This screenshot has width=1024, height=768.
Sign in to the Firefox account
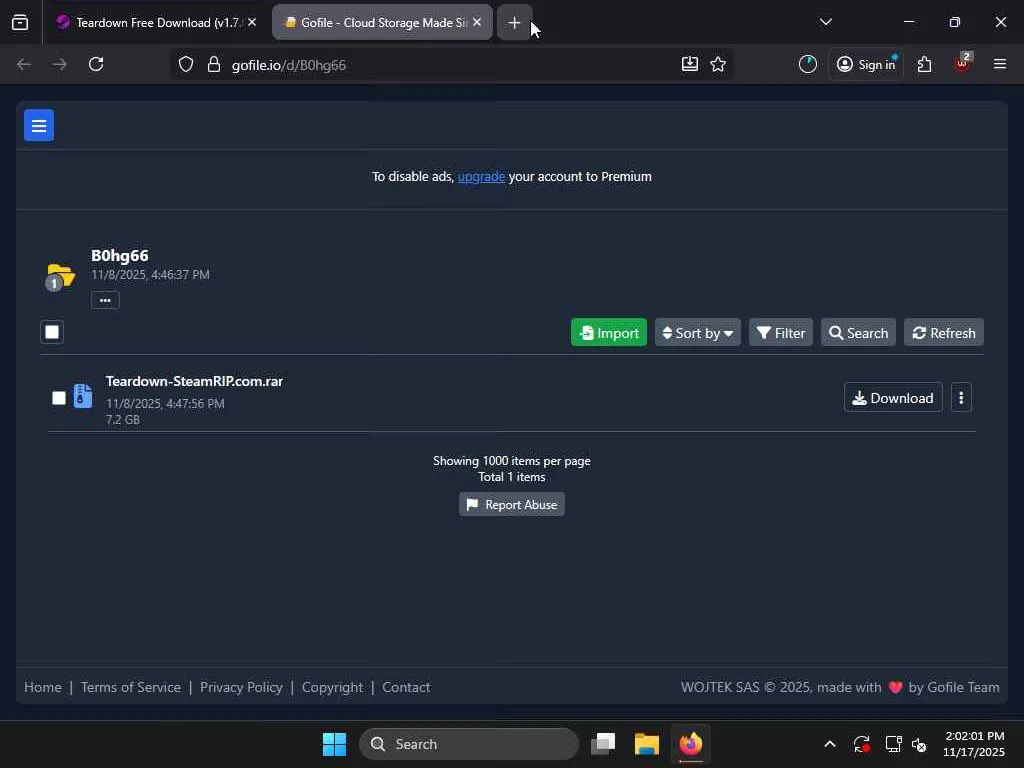pyautogui.click(x=866, y=64)
